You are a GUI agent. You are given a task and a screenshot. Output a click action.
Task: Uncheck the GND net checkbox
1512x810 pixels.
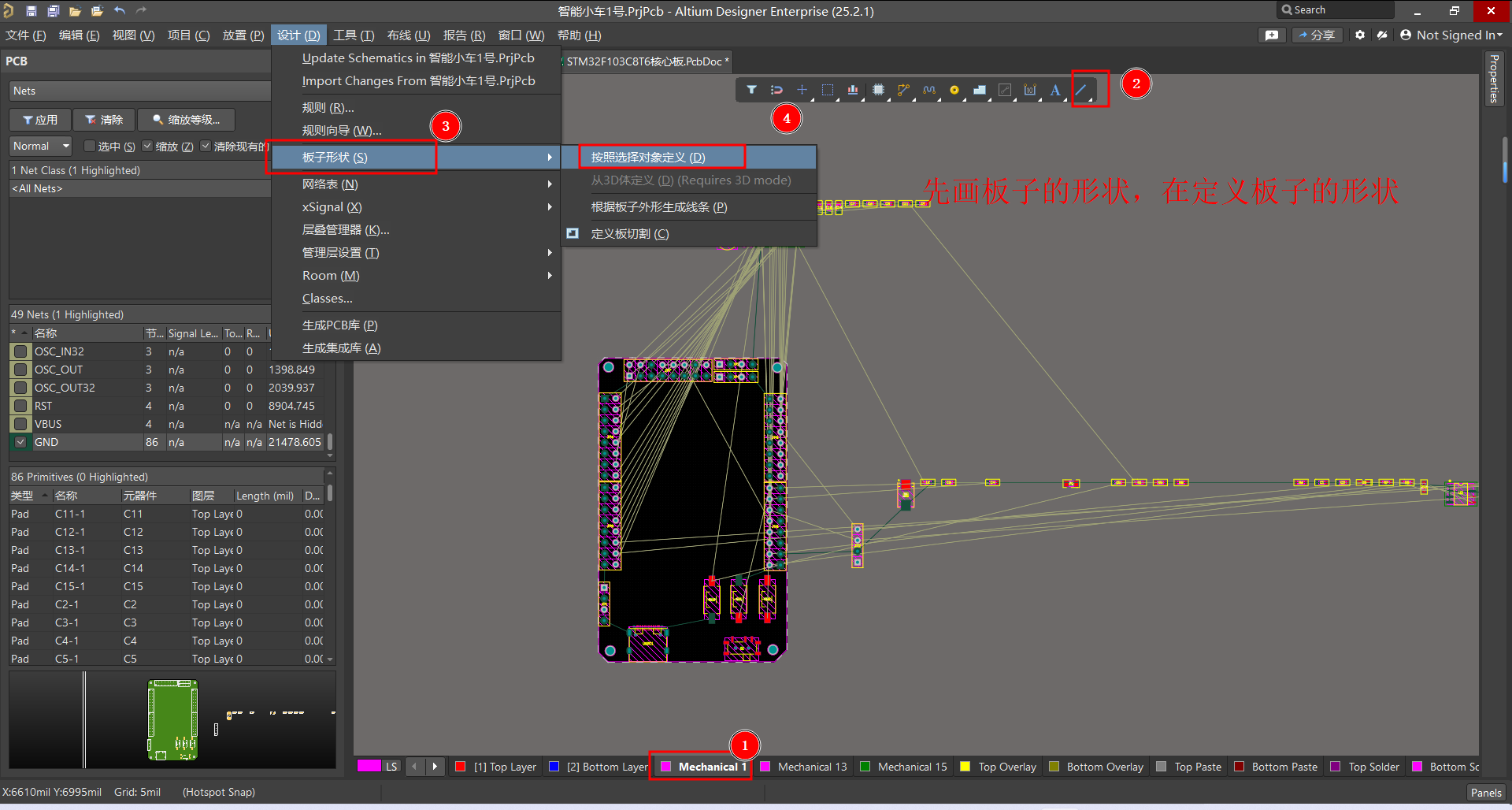click(21, 442)
